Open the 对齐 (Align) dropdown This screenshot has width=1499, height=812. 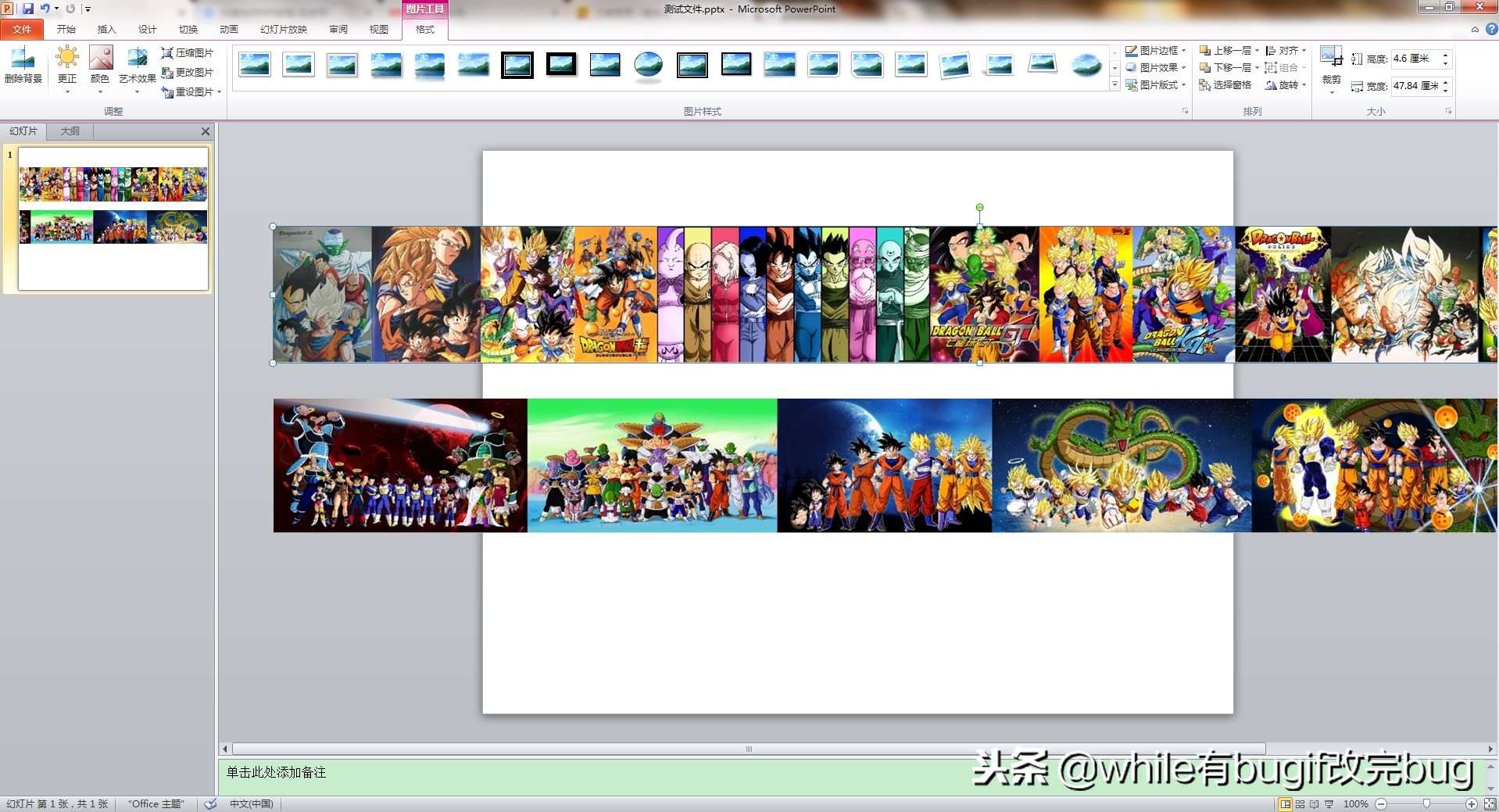pos(1286,51)
